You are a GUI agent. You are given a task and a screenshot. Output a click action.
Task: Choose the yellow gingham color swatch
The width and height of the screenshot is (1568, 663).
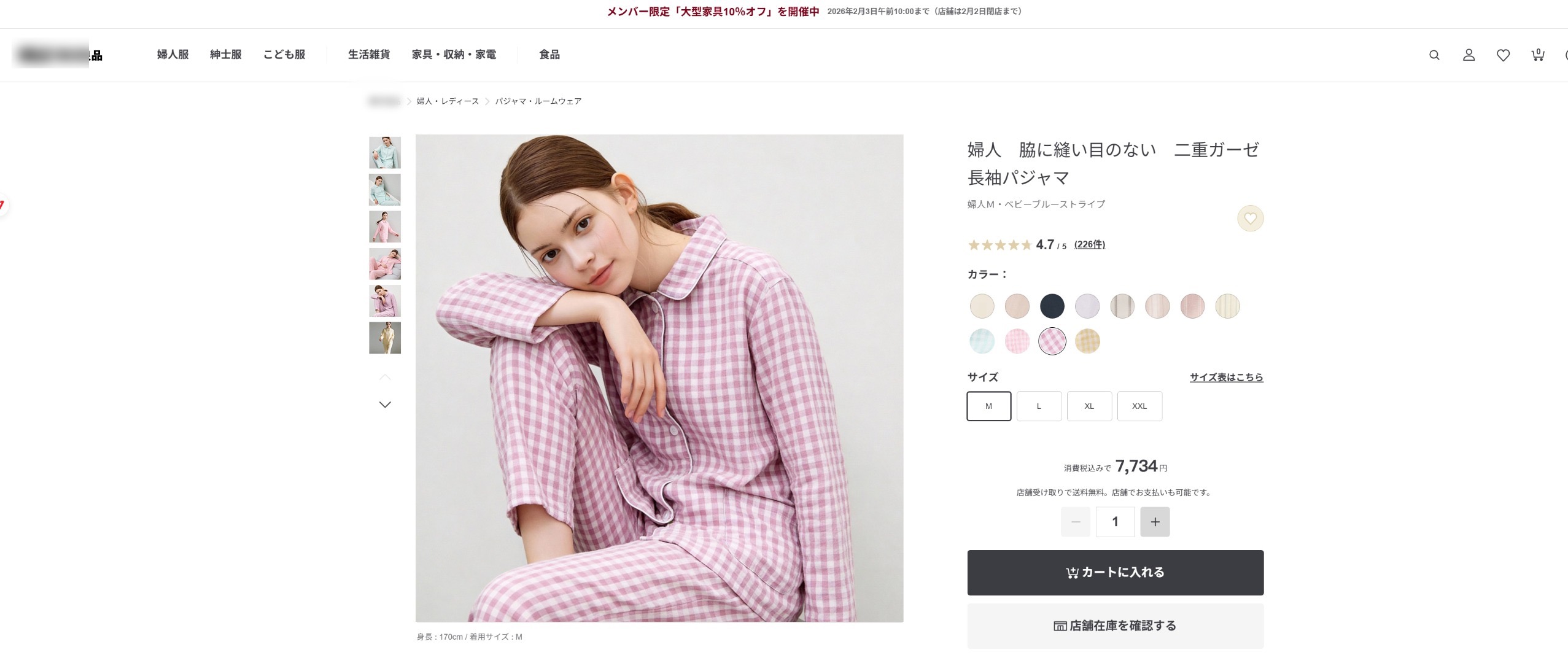point(1087,341)
